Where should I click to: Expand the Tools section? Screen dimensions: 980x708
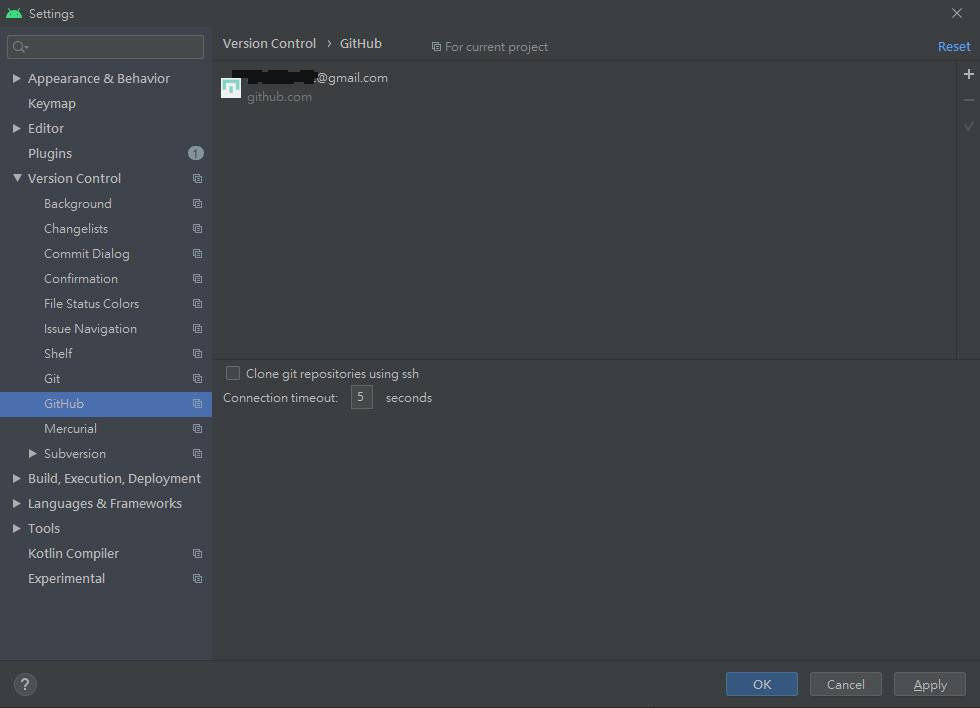click(16, 528)
